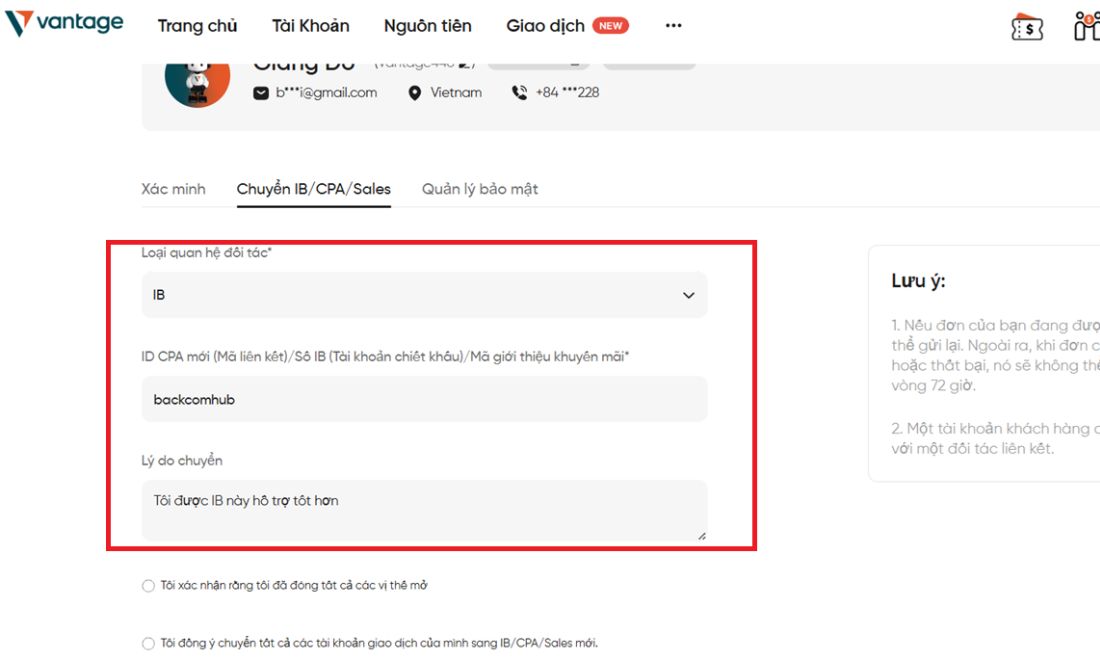Open the IB relationship type combo box
This screenshot has width=1100, height=660.
click(424, 295)
